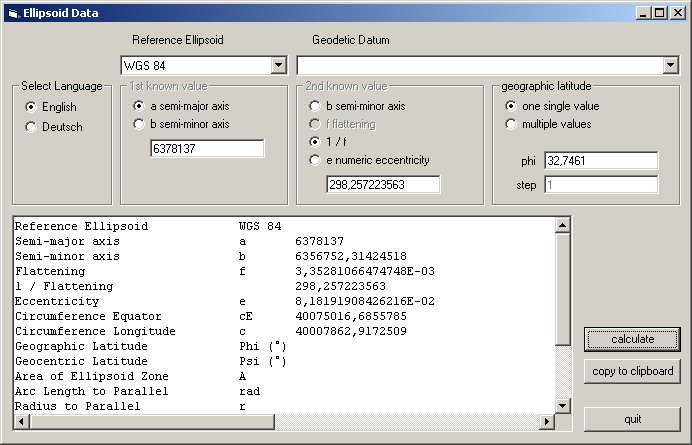Click the vertical scrollbar down arrow
The height and width of the screenshot is (445, 692).
coord(562,406)
